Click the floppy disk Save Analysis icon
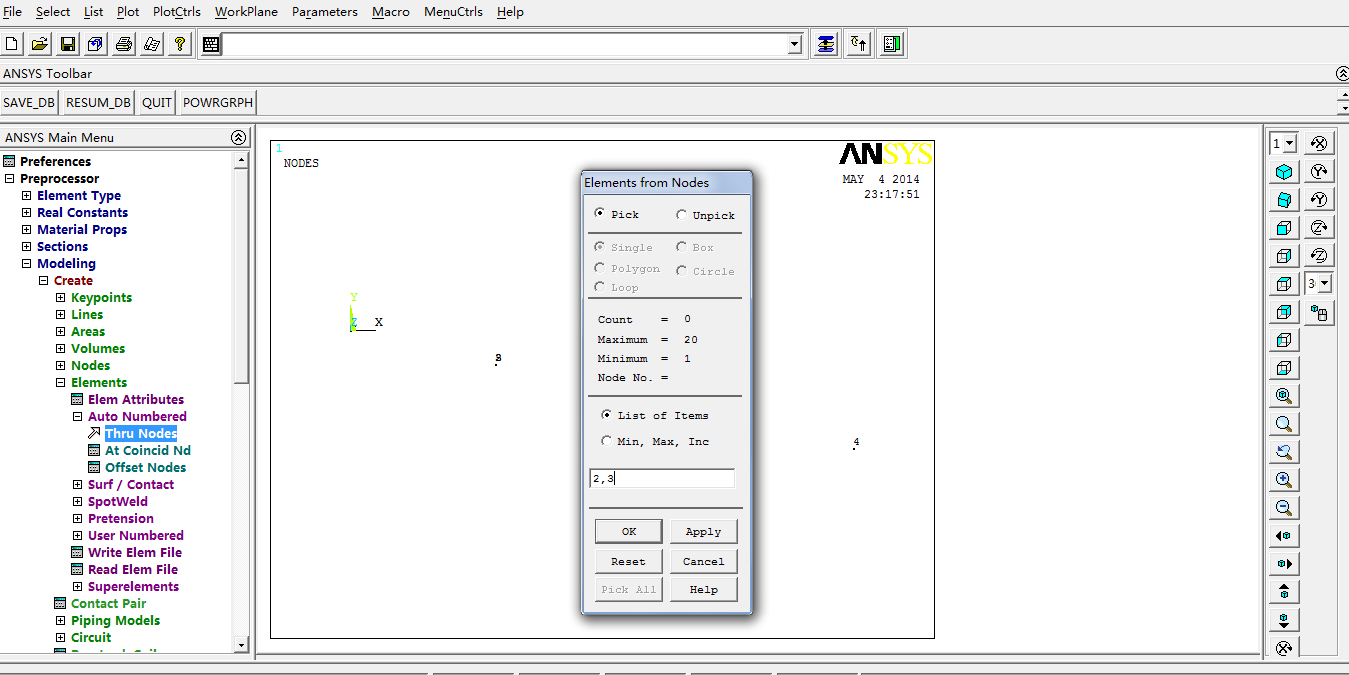This screenshot has height=675, width=1349. (68, 44)
